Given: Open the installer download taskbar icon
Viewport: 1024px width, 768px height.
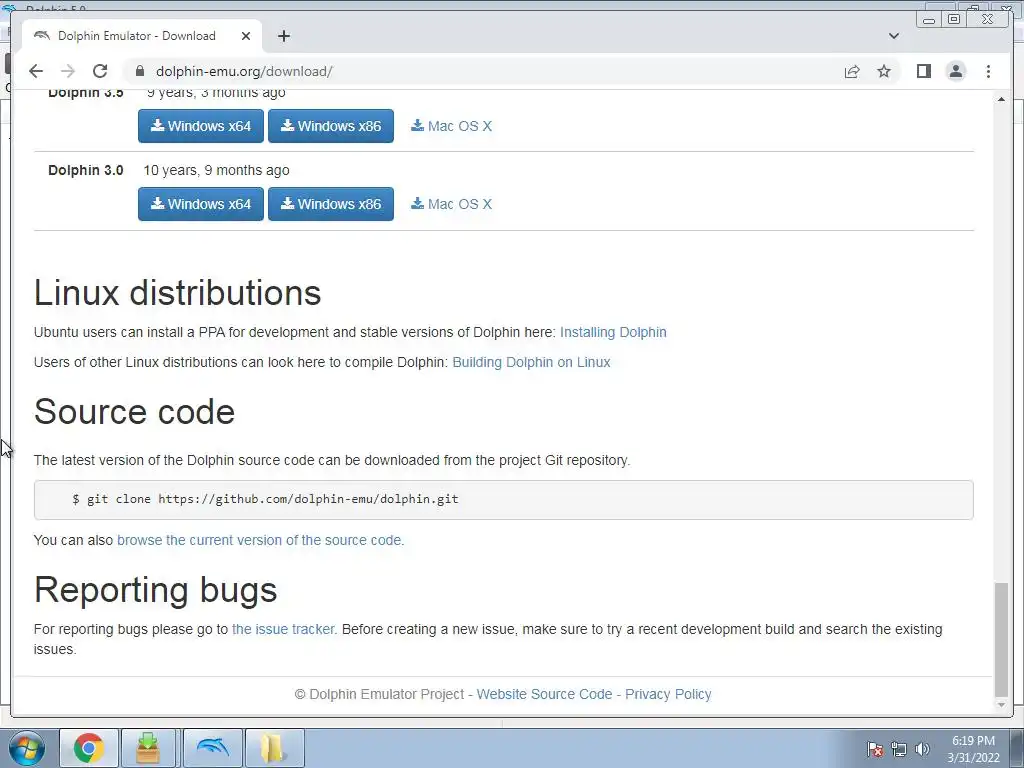Looking at the screenshot, I should (148, 748).
